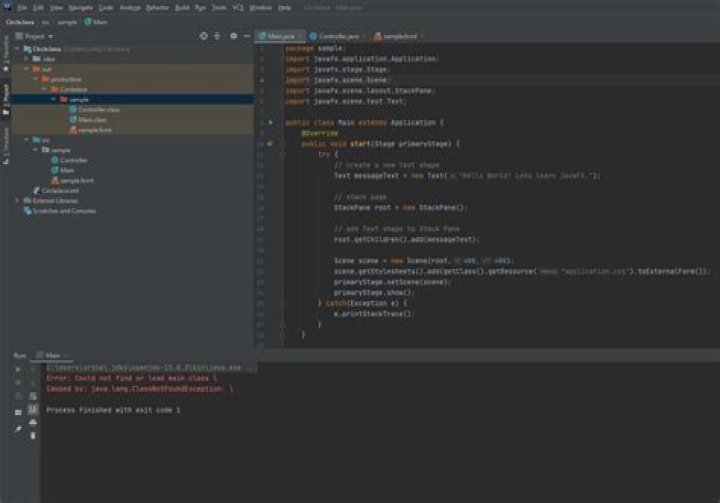Toggle scroll to end icon in Run console
The height and width of the screenshot is (503, 720).
(x=33, y=409)
